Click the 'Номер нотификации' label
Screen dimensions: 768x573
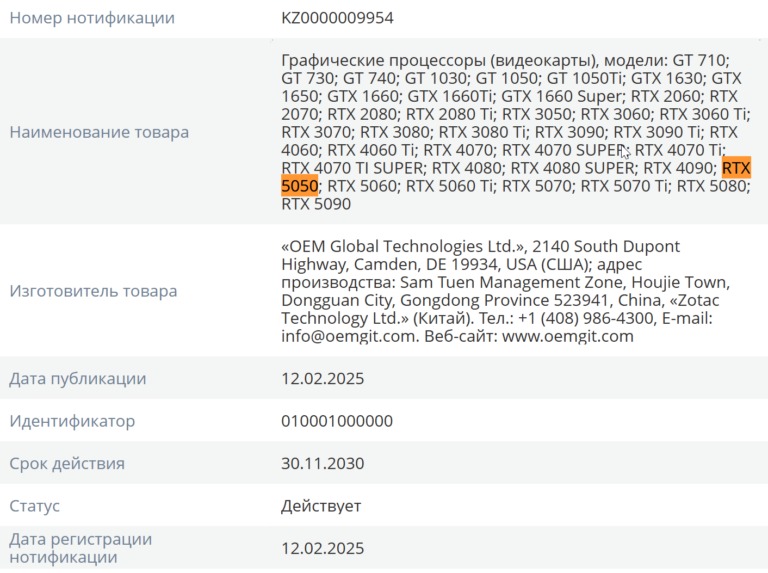pyautogui.click(x=92, y=18)
